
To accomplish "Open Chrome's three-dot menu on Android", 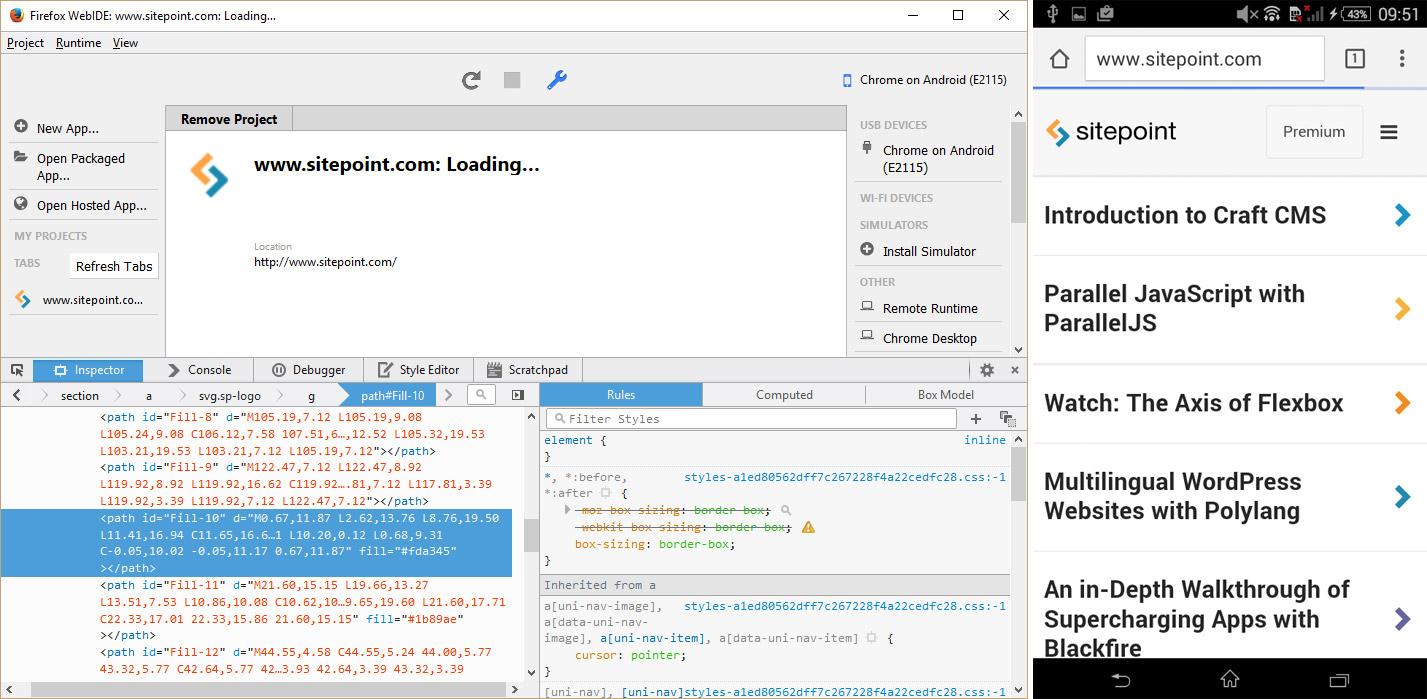I will click(1401, 59).
